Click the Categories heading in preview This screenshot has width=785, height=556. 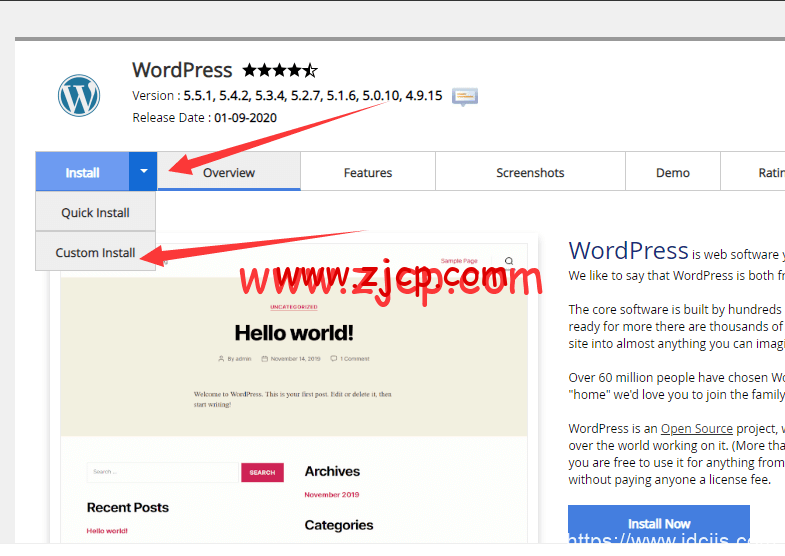[339, 525]
